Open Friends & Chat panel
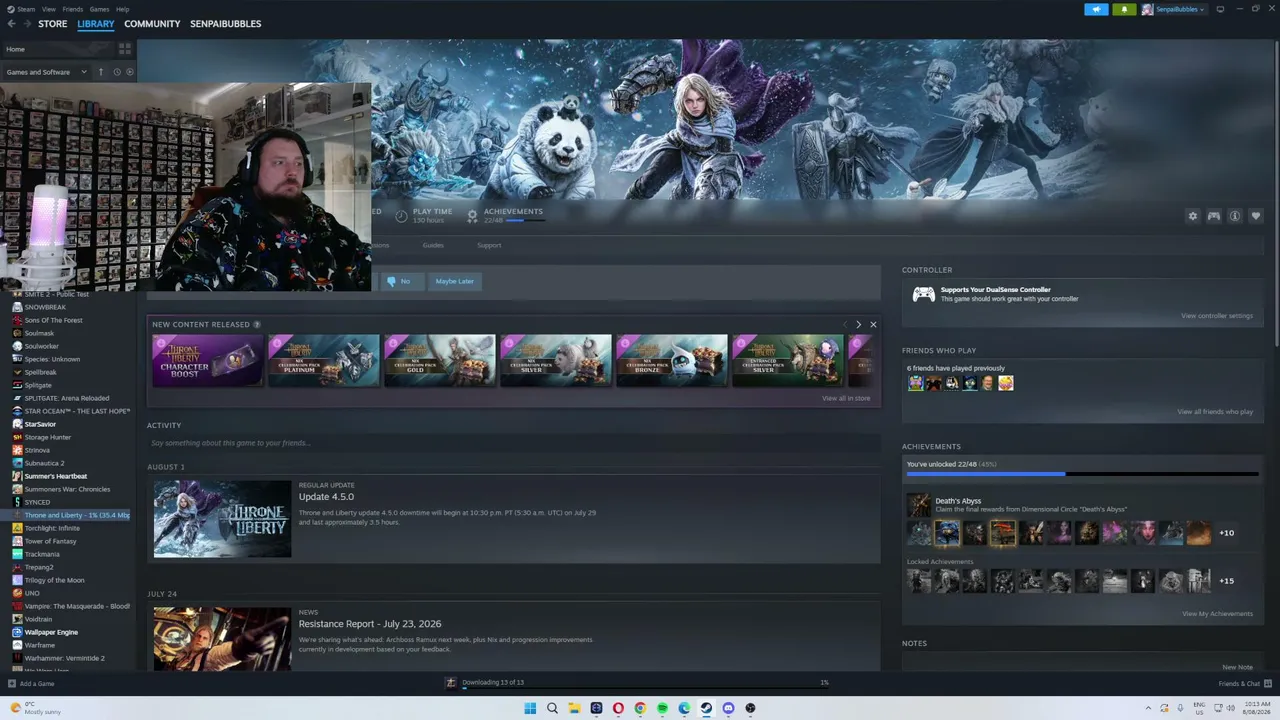Screen dimensions: 1280x720 [1243, 684]
